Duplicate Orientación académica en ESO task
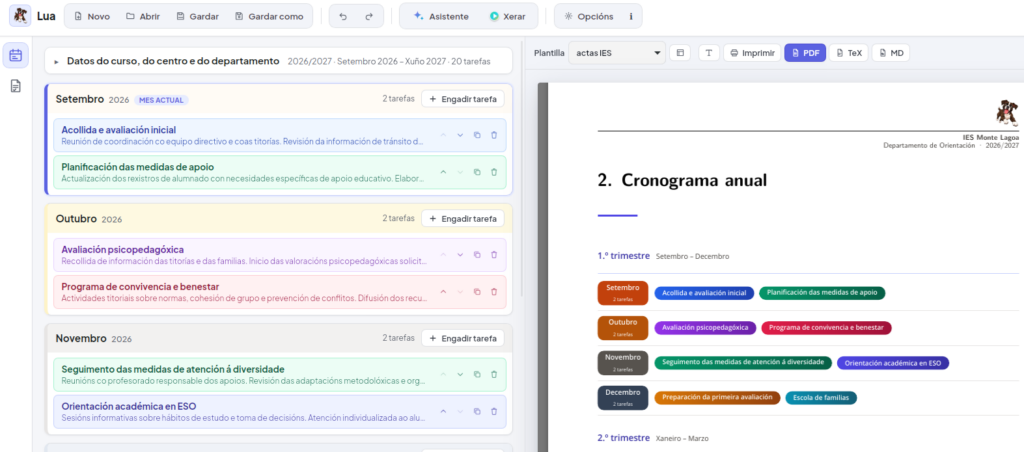1024x452 pixels. pos(477,412)
